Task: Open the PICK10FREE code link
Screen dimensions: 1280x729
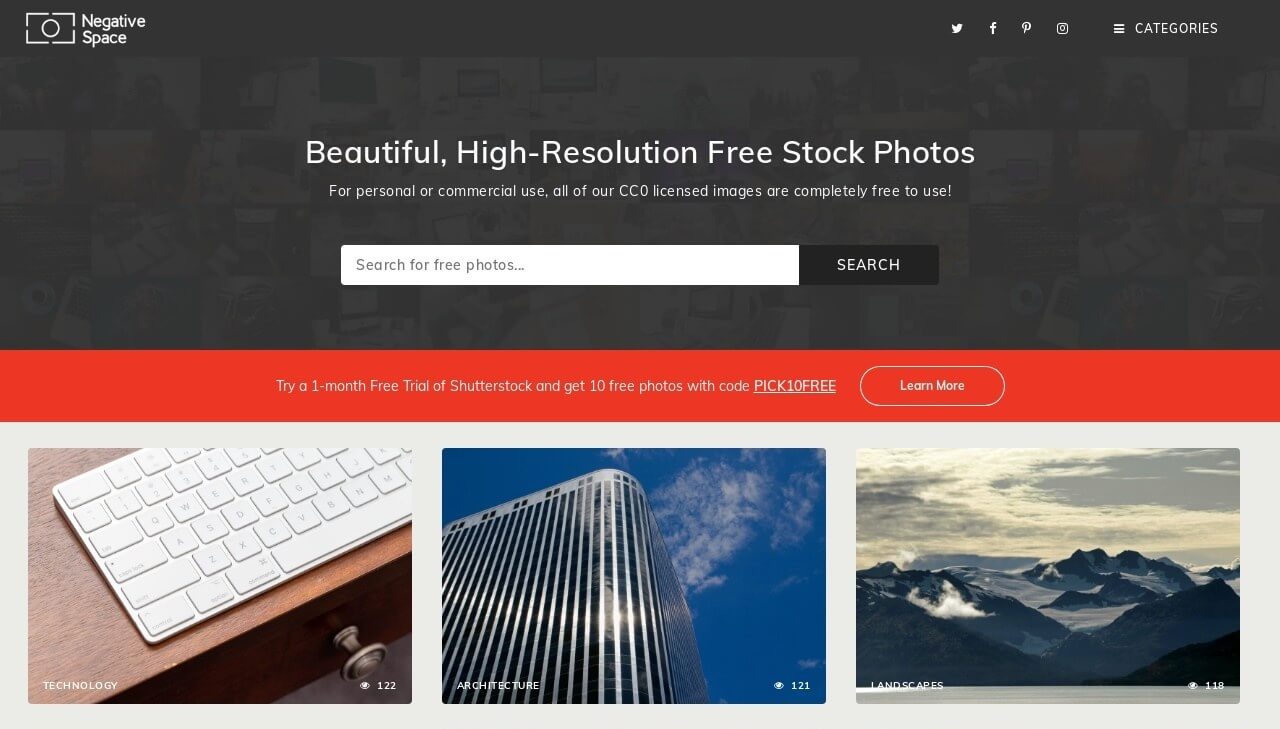Action: pyautogui.click(x=795, y=386)
